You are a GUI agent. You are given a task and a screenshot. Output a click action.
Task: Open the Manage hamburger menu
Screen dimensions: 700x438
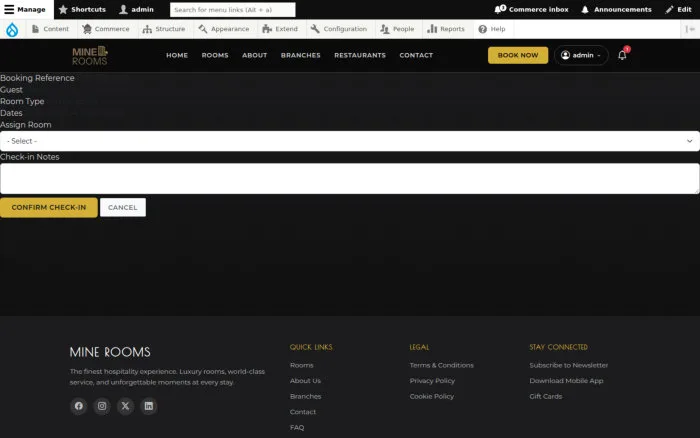point(26,9)
